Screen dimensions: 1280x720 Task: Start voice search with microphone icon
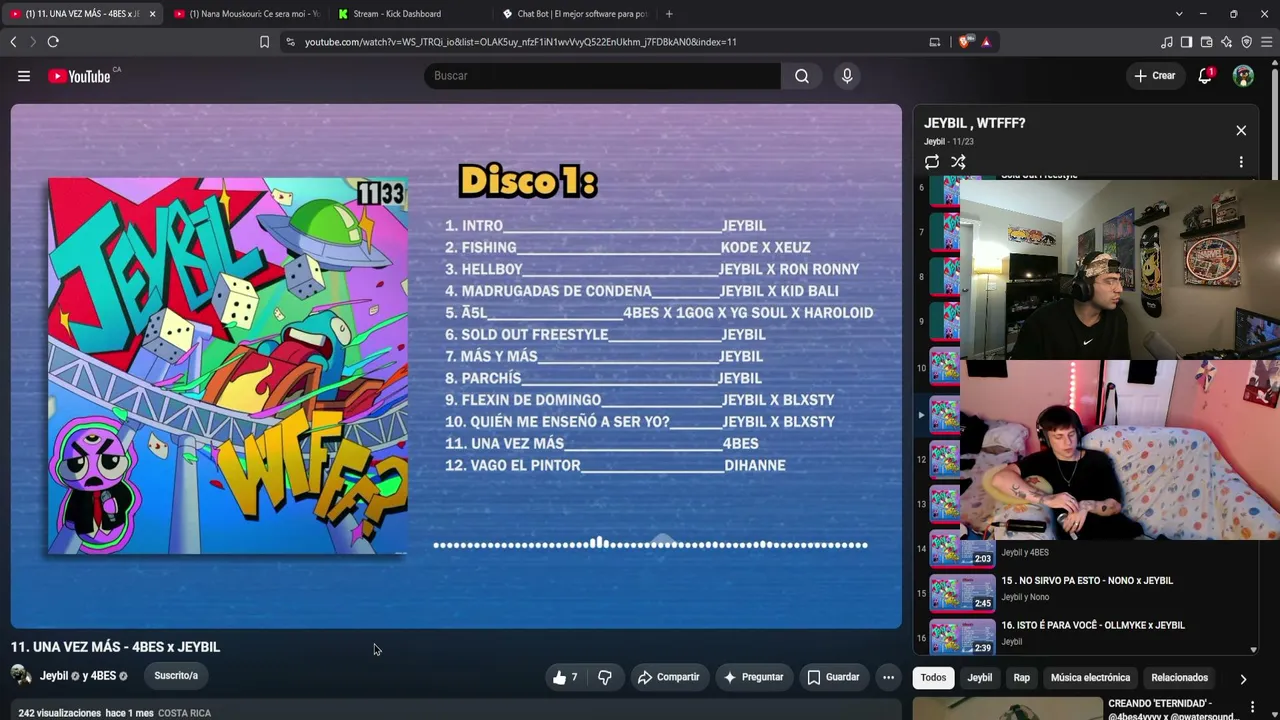[847, 76]
